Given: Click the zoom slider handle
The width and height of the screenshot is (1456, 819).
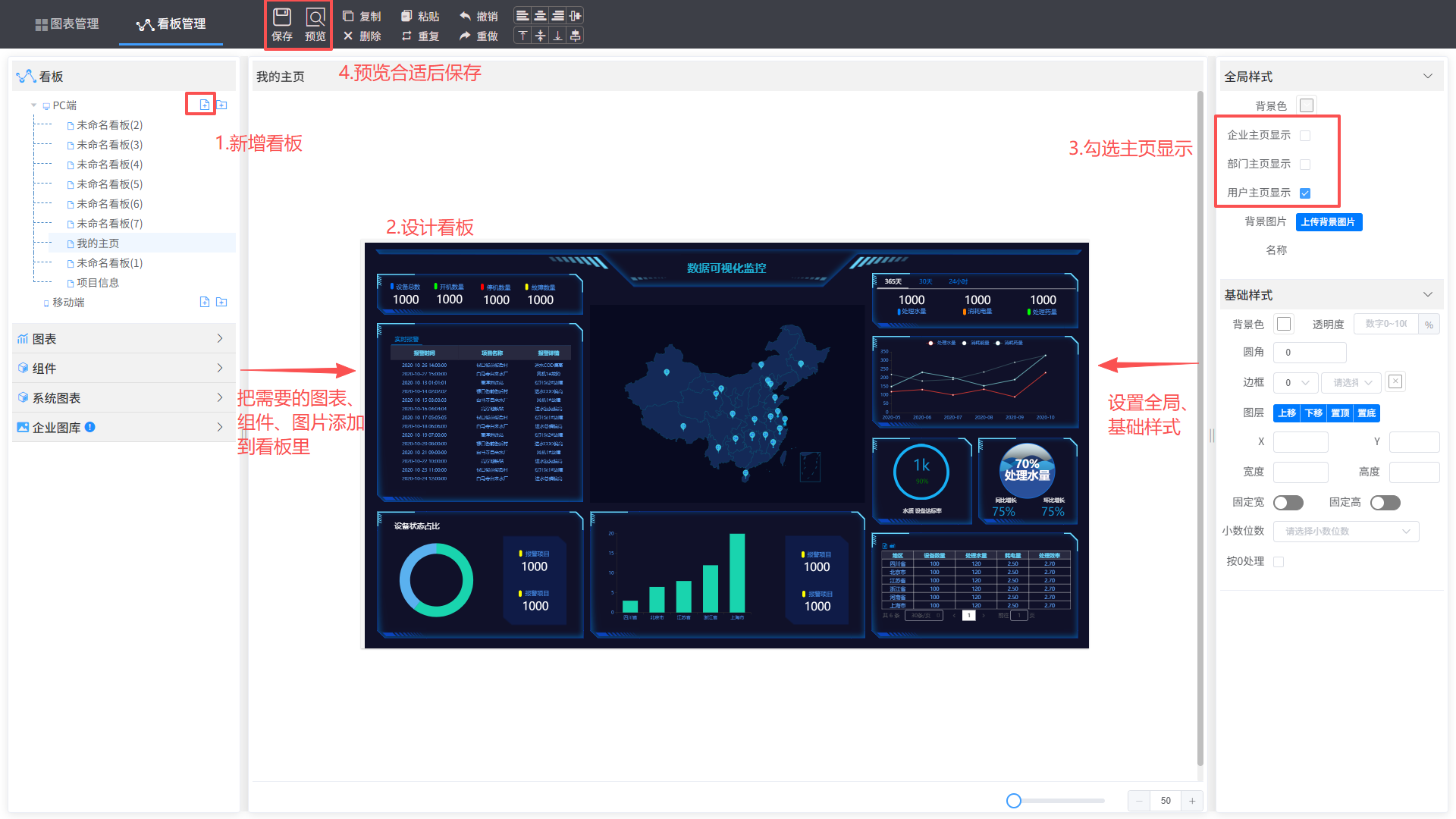Looking at the screenshot, I should coord(1014,801).
